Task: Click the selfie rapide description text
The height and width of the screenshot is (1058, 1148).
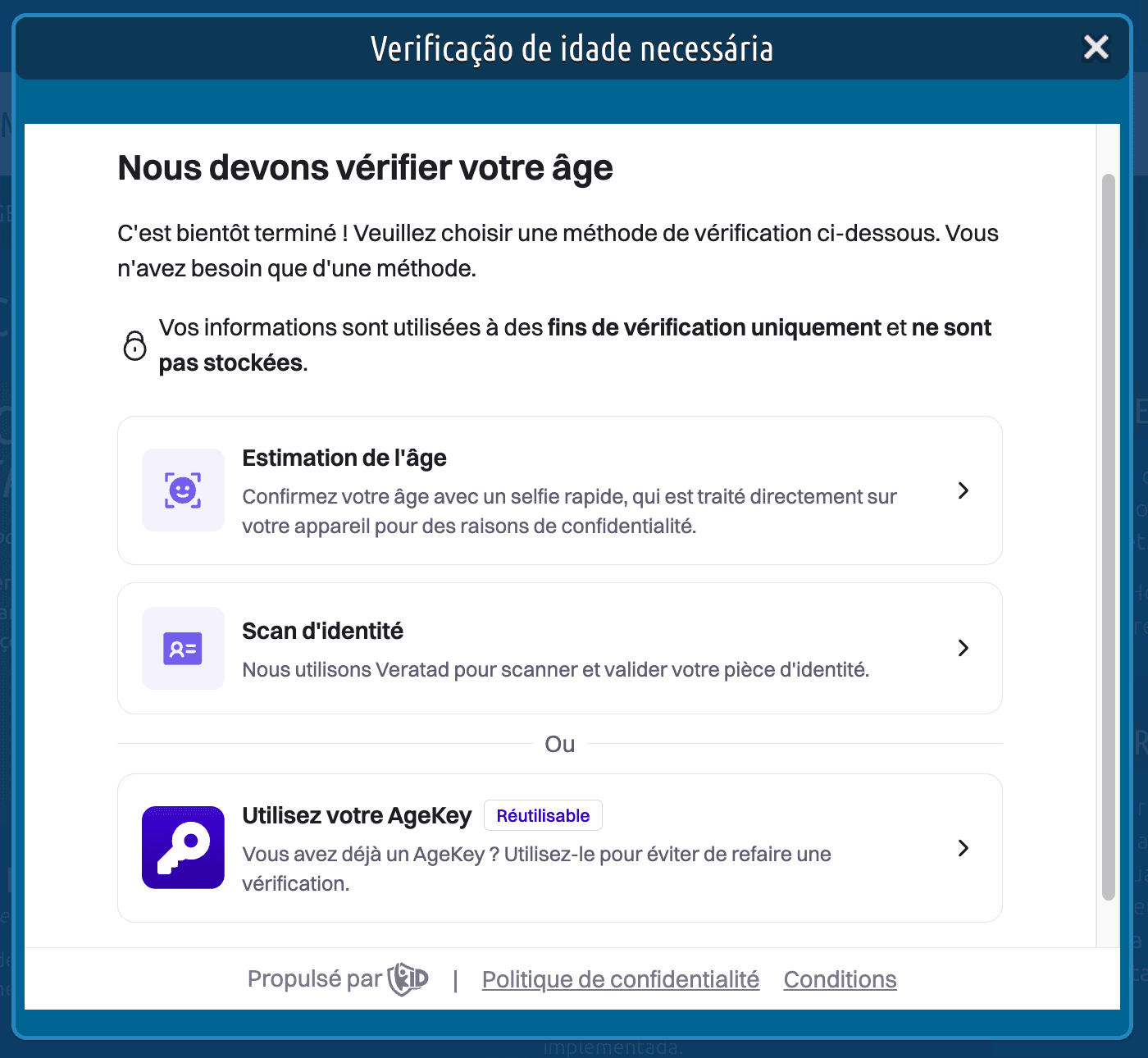Action: click(569, 511)
